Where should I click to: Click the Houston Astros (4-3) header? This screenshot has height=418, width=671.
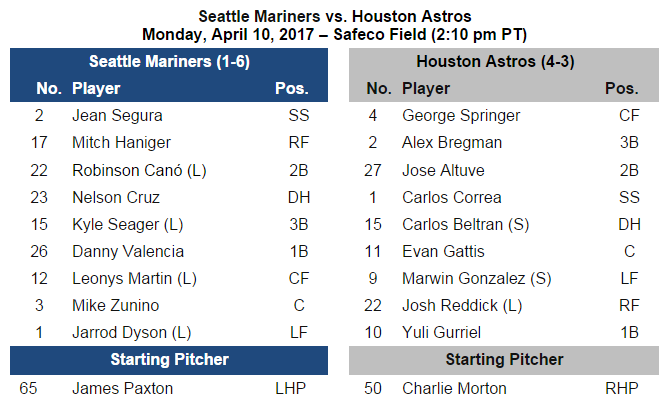click(x=495, y=62)
